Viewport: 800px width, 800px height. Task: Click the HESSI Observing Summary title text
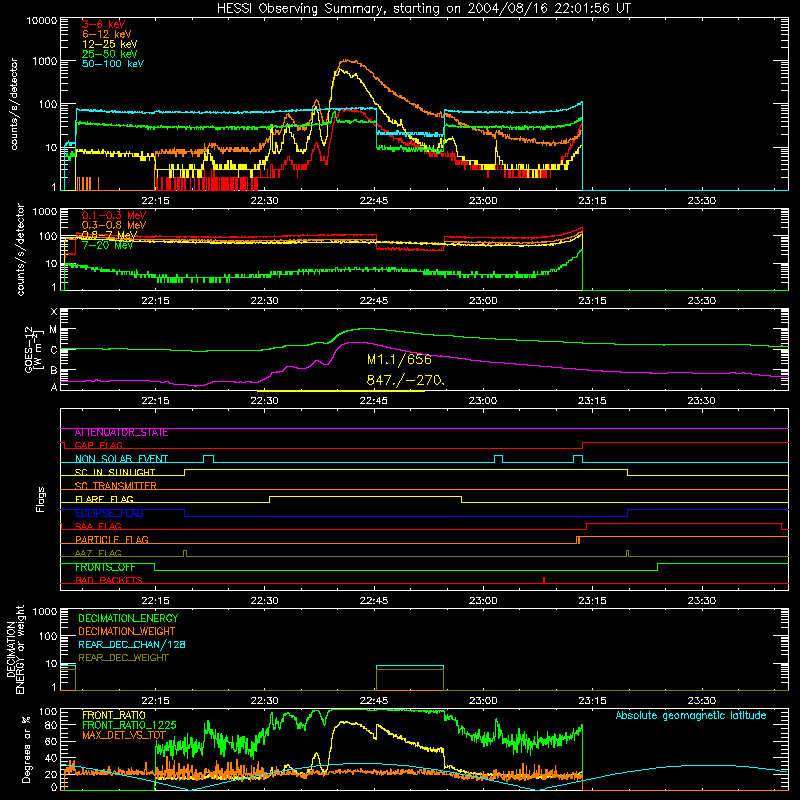pyautogui.click(x=423, y=9)
